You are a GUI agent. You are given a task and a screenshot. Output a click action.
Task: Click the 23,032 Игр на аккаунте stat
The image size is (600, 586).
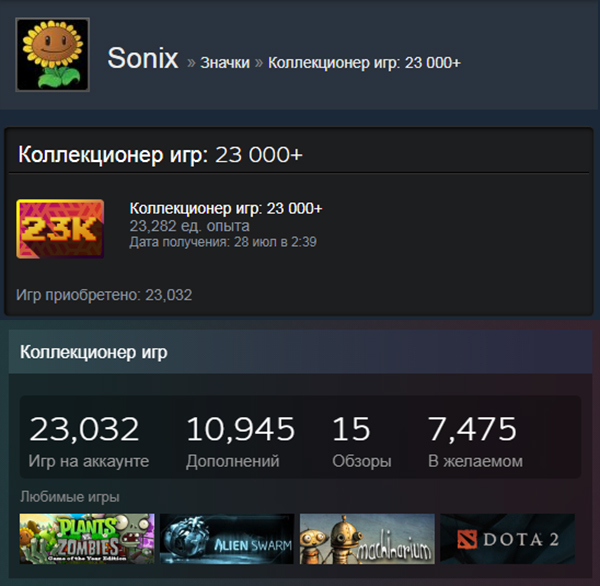(89, 442)
